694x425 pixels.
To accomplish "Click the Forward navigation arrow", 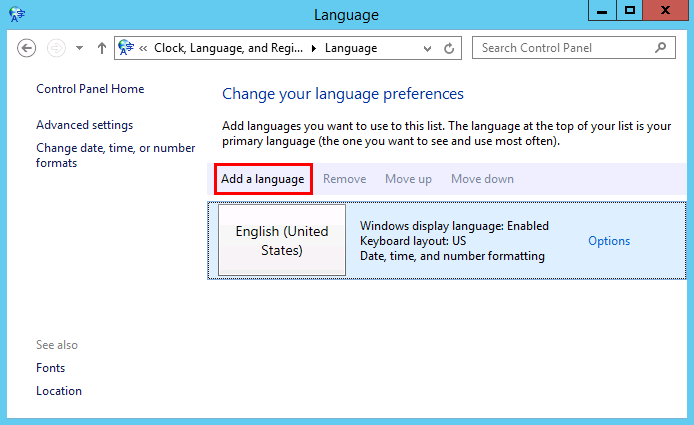I will coord(56,48).
